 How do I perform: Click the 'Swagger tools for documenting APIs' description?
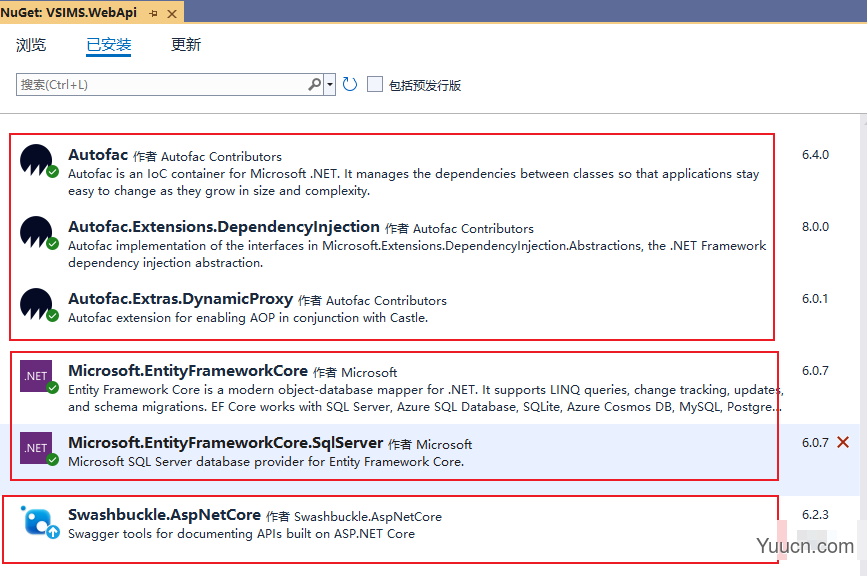point(241,534)
